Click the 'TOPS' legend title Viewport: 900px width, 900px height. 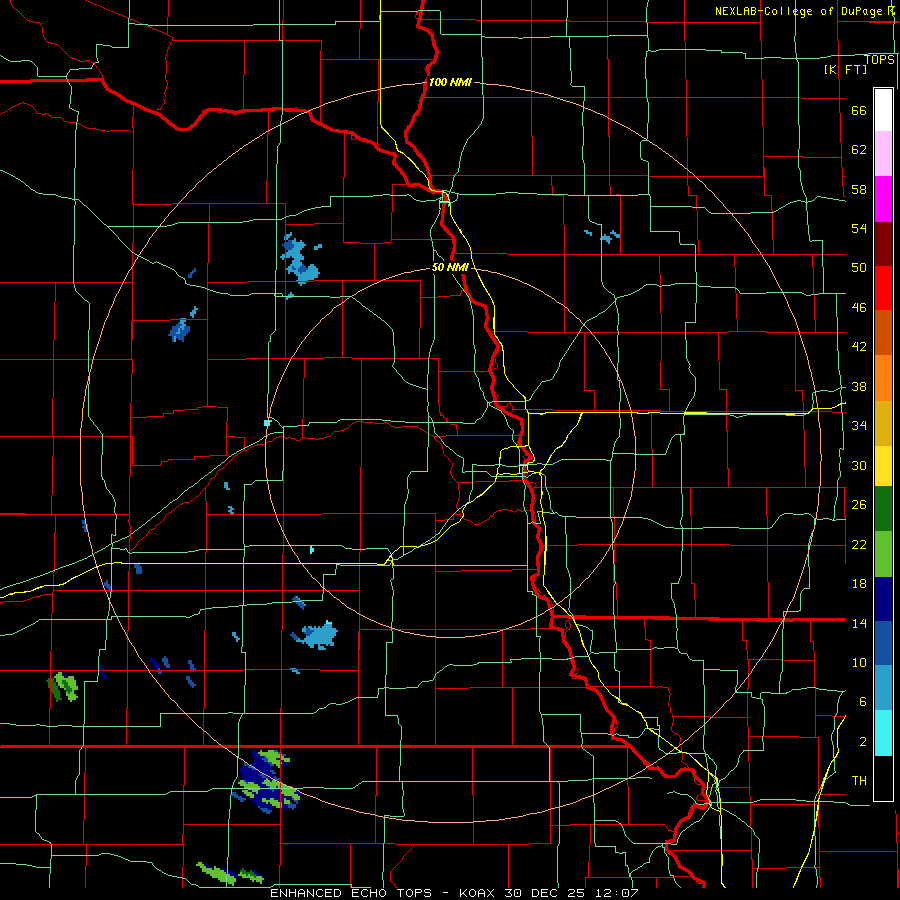point(879,60)
